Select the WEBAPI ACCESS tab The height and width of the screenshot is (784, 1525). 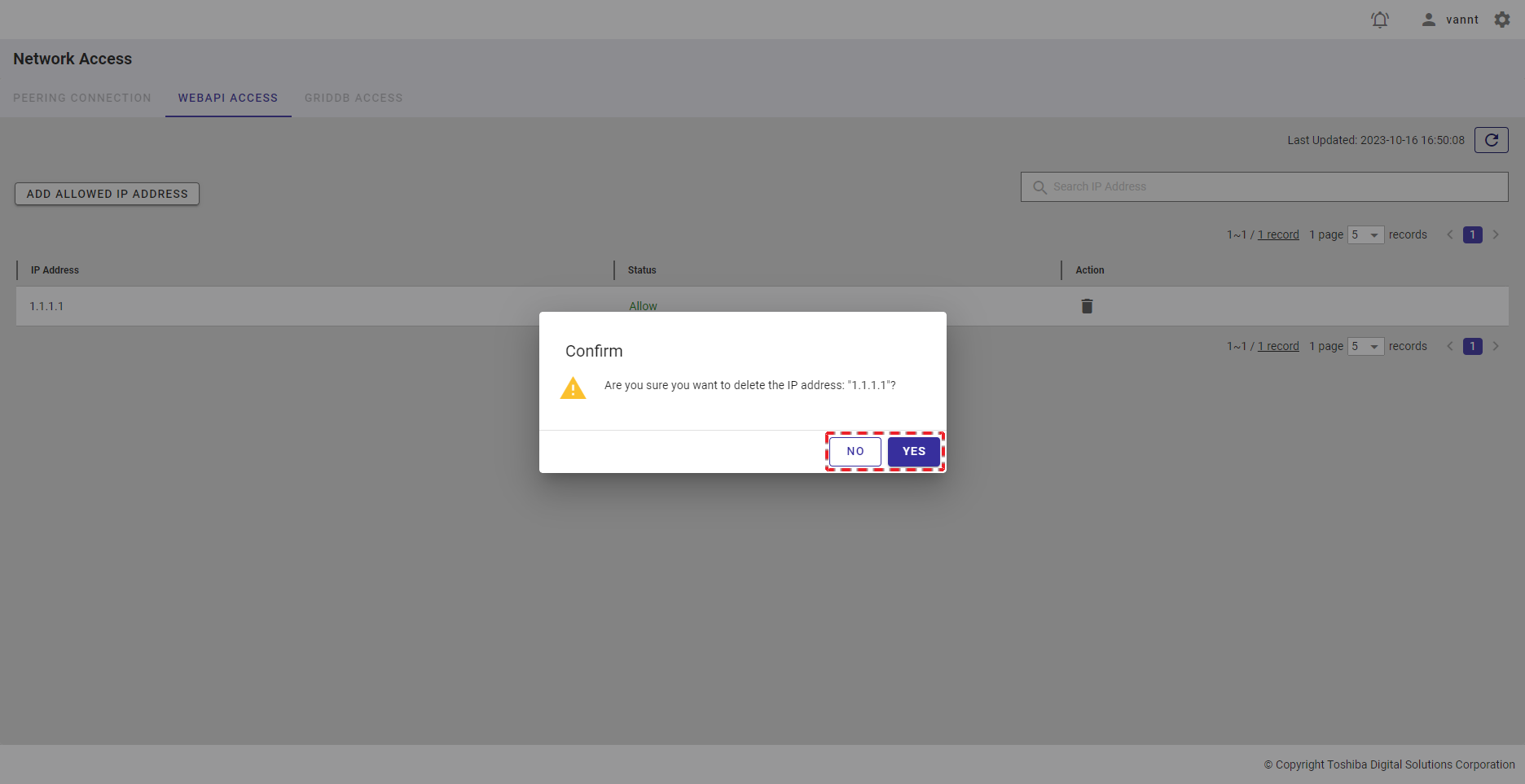228,98
